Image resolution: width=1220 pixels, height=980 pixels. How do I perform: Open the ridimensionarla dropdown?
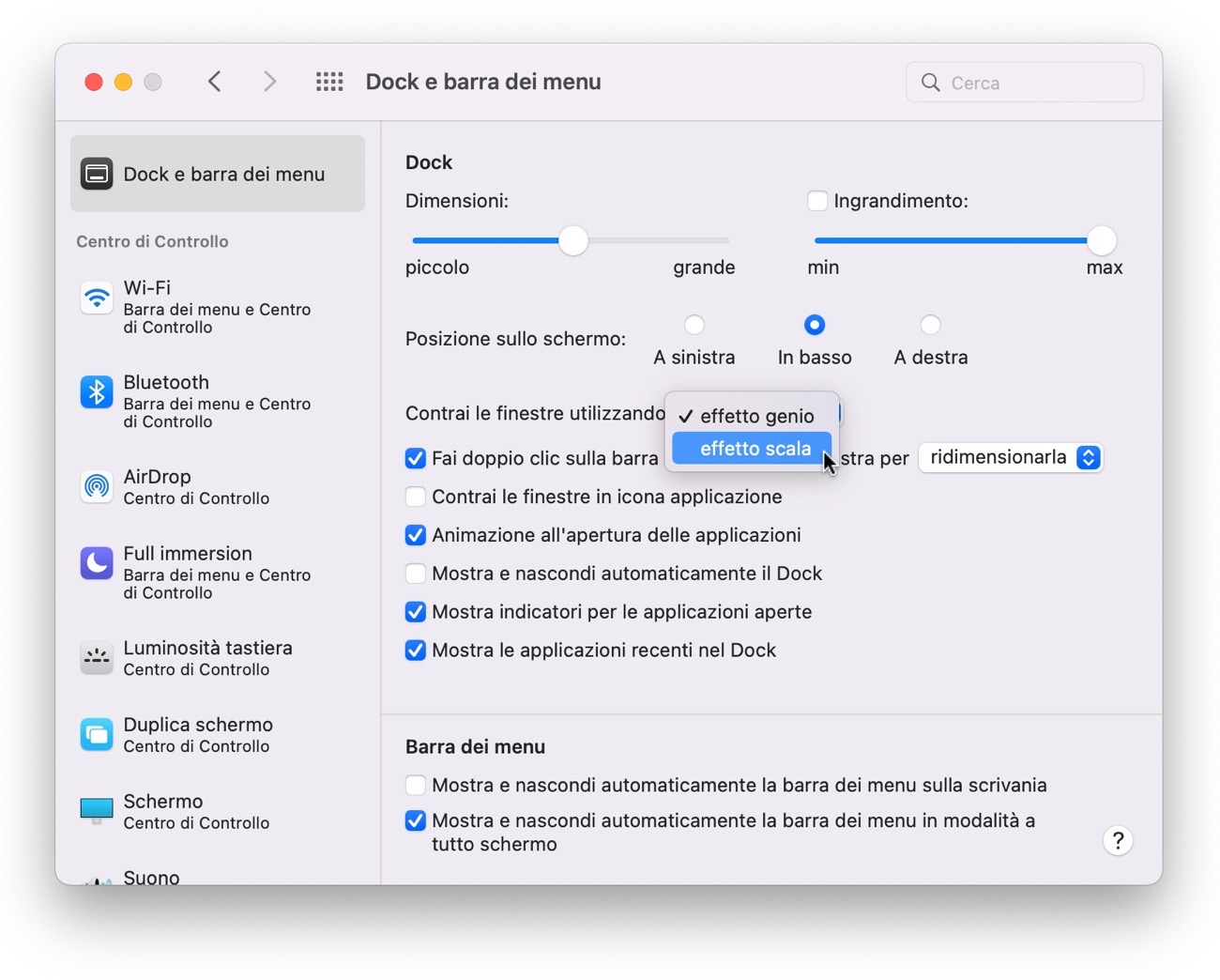point(1011,457)
